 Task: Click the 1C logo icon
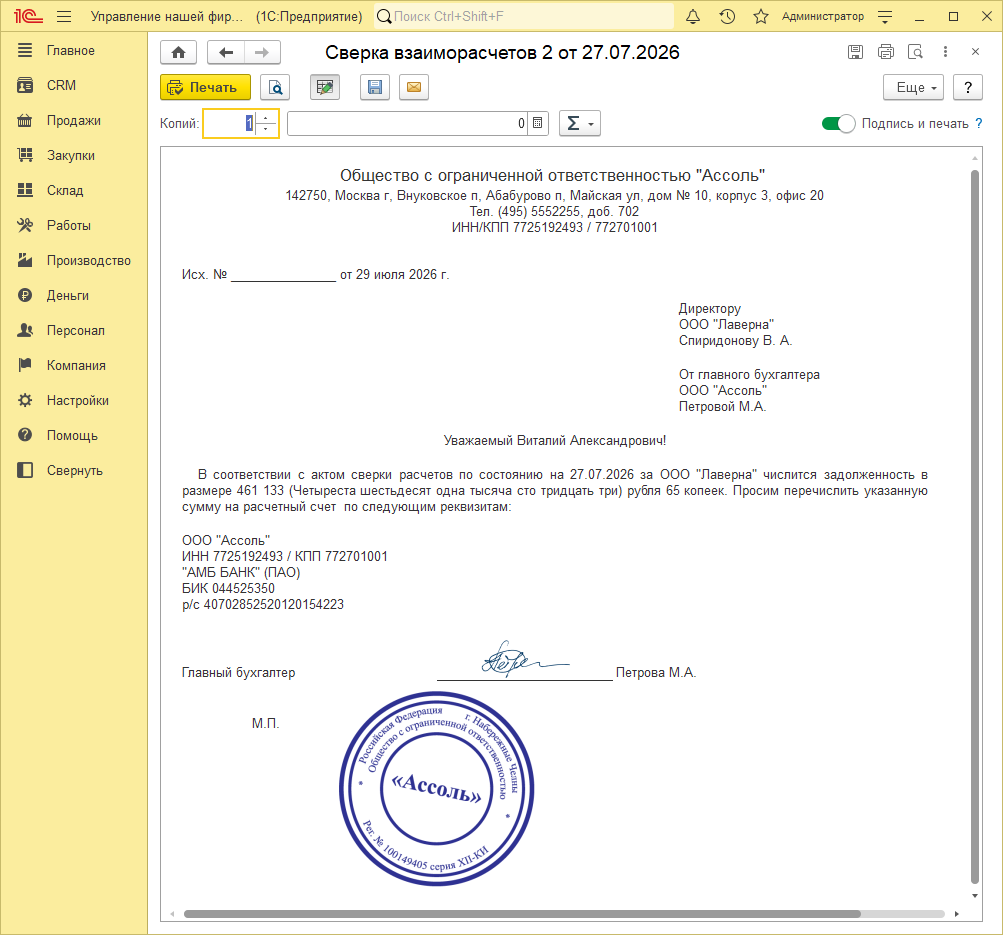tap(28, 17)
